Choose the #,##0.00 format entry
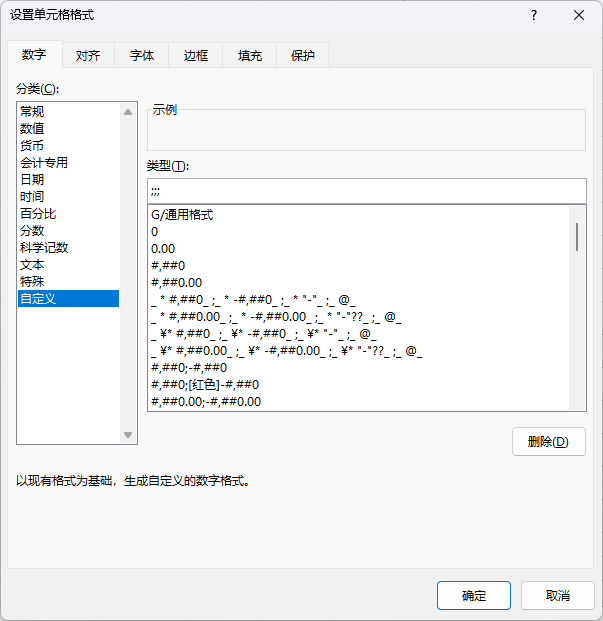Image resolution: width=603 pixels, height=621 pixels. tap(176, 283)
